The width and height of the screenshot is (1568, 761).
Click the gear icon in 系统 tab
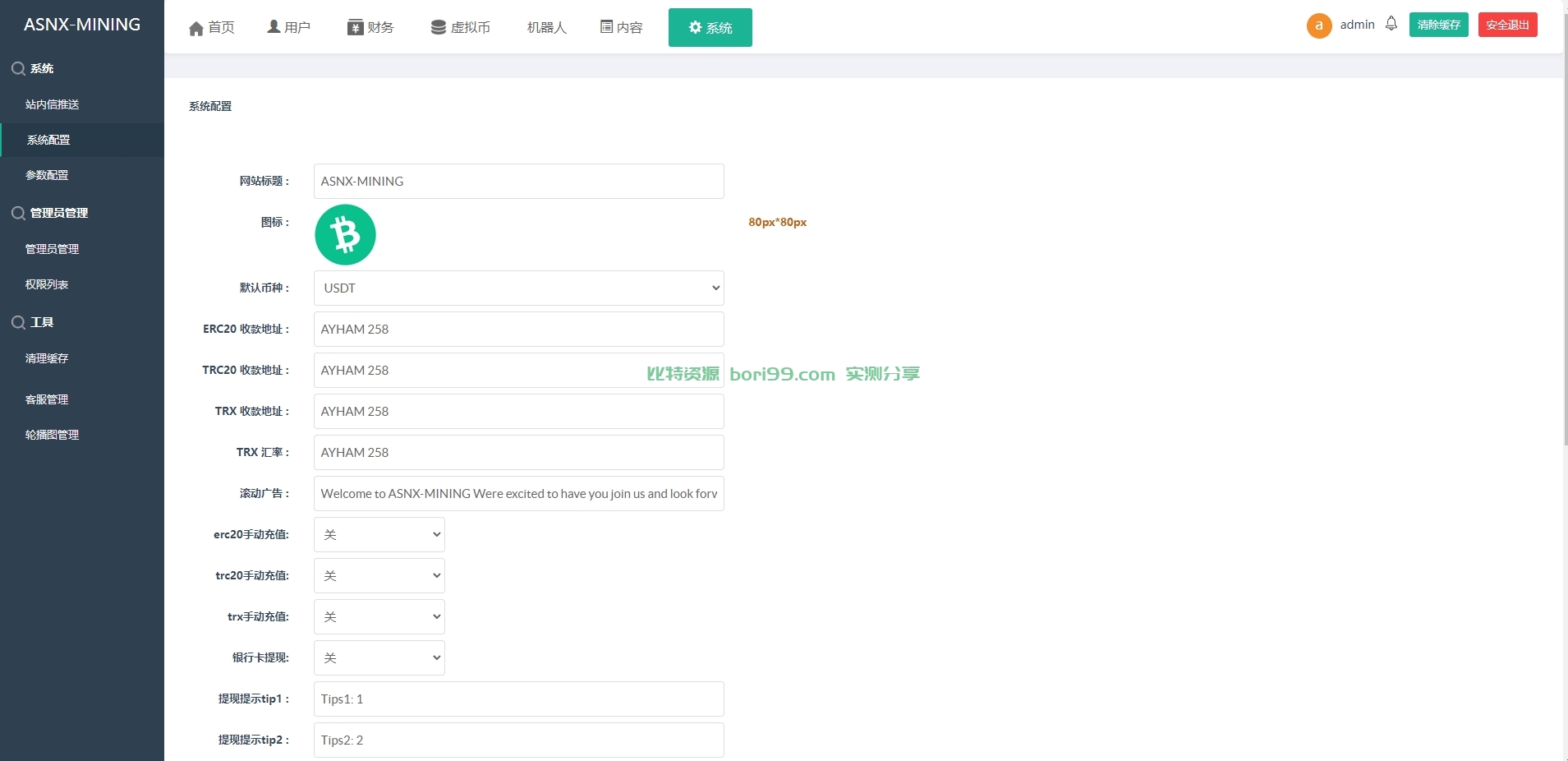click(696, 28)
